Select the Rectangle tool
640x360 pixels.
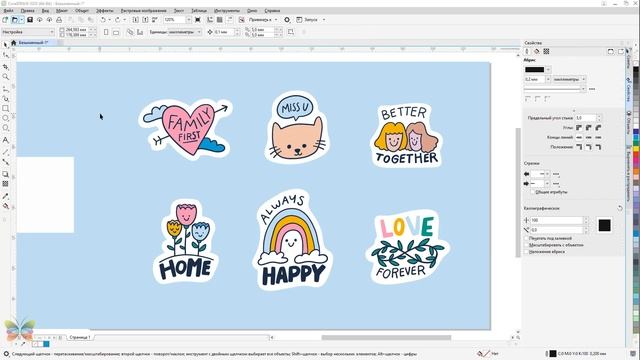5,109
